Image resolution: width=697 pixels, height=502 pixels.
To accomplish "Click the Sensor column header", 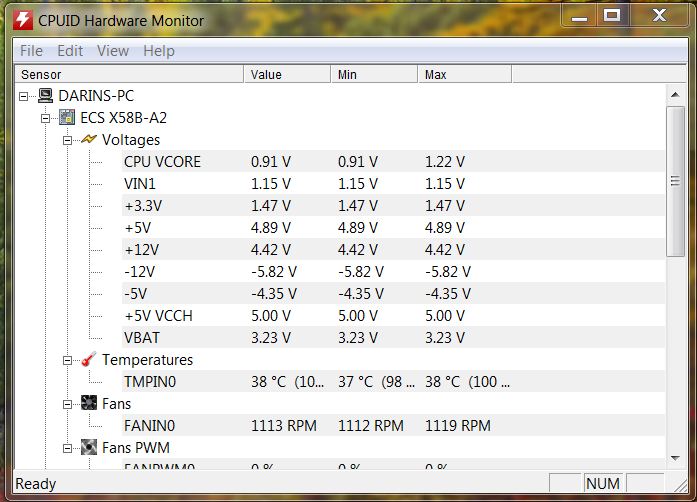I will (x=129, y=74).
